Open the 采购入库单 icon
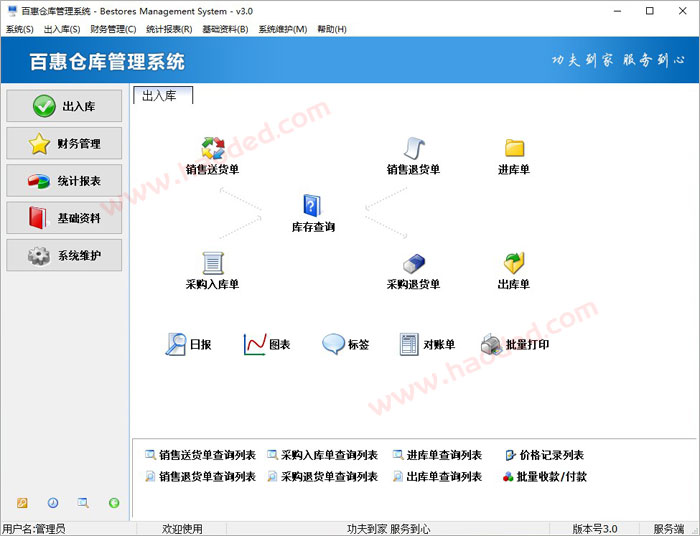 tap(212, 263)
